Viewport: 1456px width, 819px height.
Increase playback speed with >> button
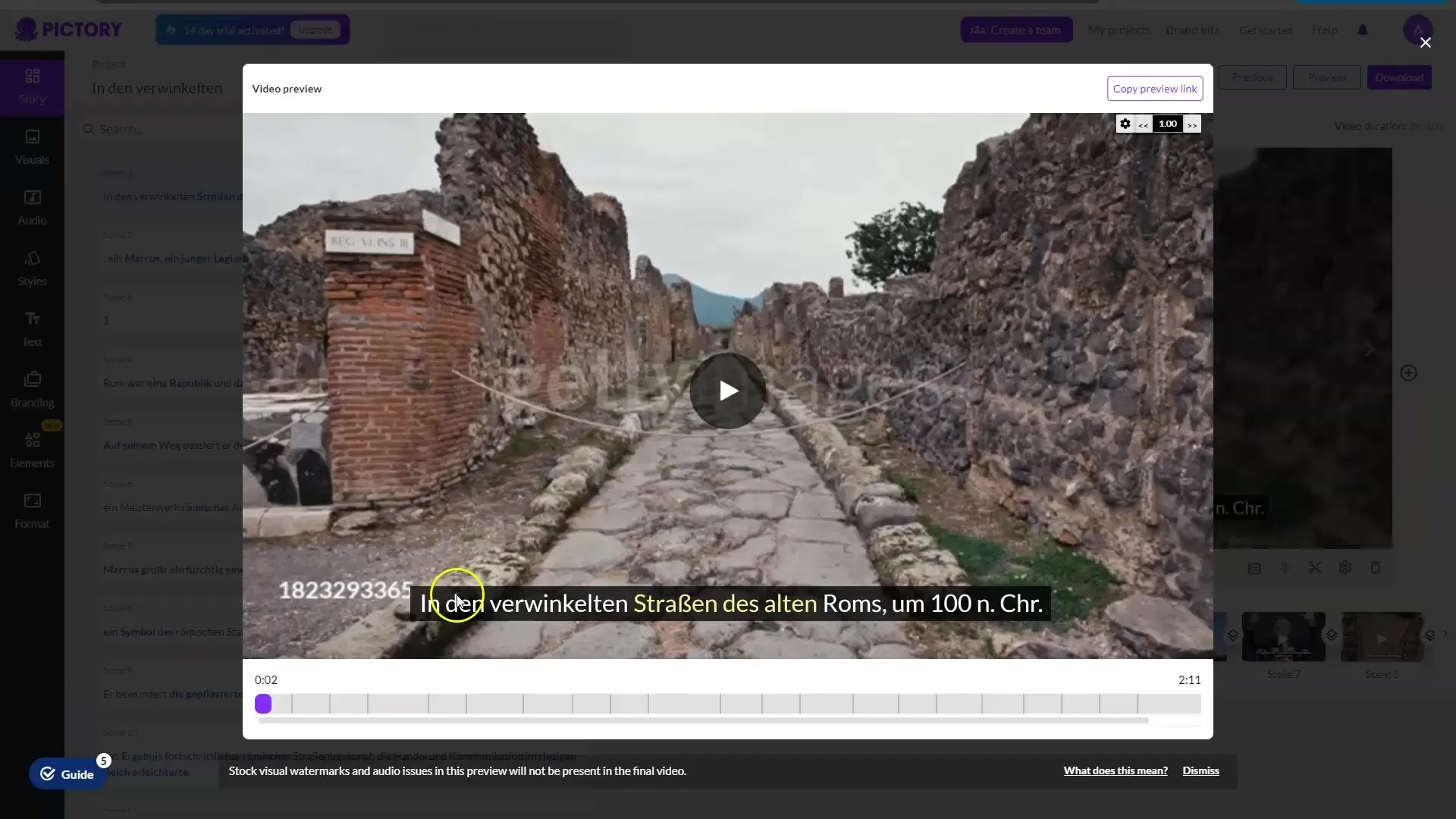click(x=1192, y=124)
